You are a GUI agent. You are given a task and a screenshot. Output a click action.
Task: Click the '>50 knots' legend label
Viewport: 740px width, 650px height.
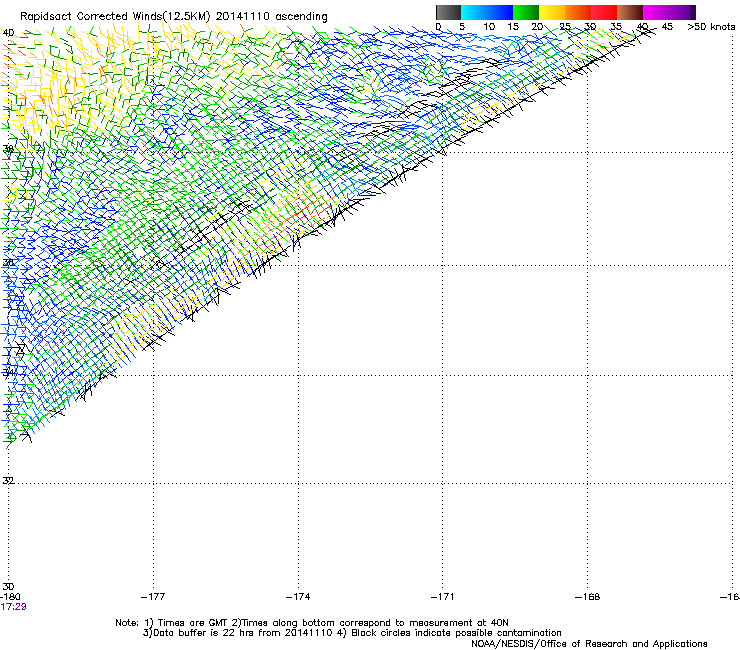[x=711, y=26]
